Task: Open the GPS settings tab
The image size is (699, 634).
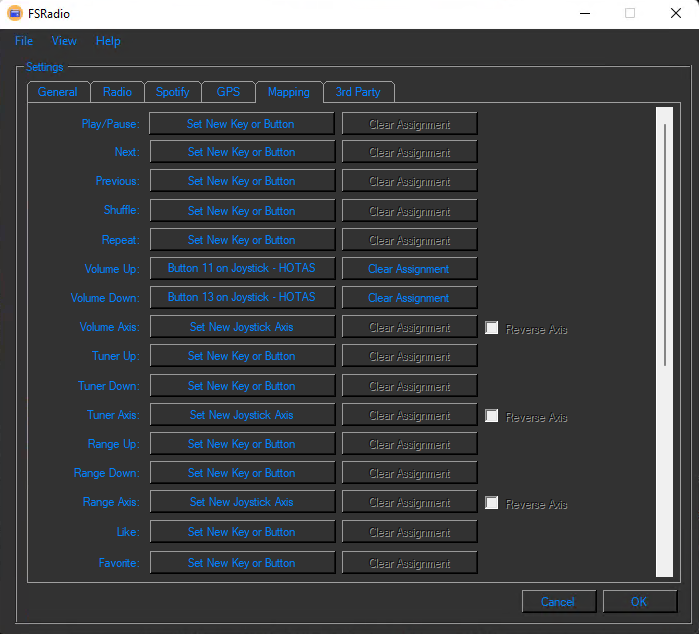Action: click(x=228, y=92)
